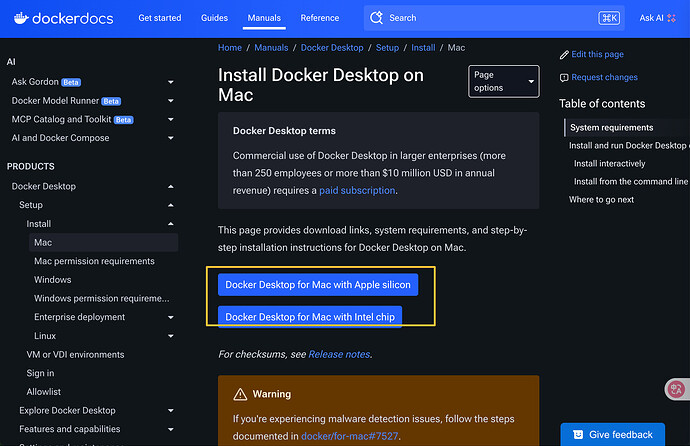Download Docker Desktop for Mac with Intel chip
This screenshot has height=446, width=690.
pos(310,317)
